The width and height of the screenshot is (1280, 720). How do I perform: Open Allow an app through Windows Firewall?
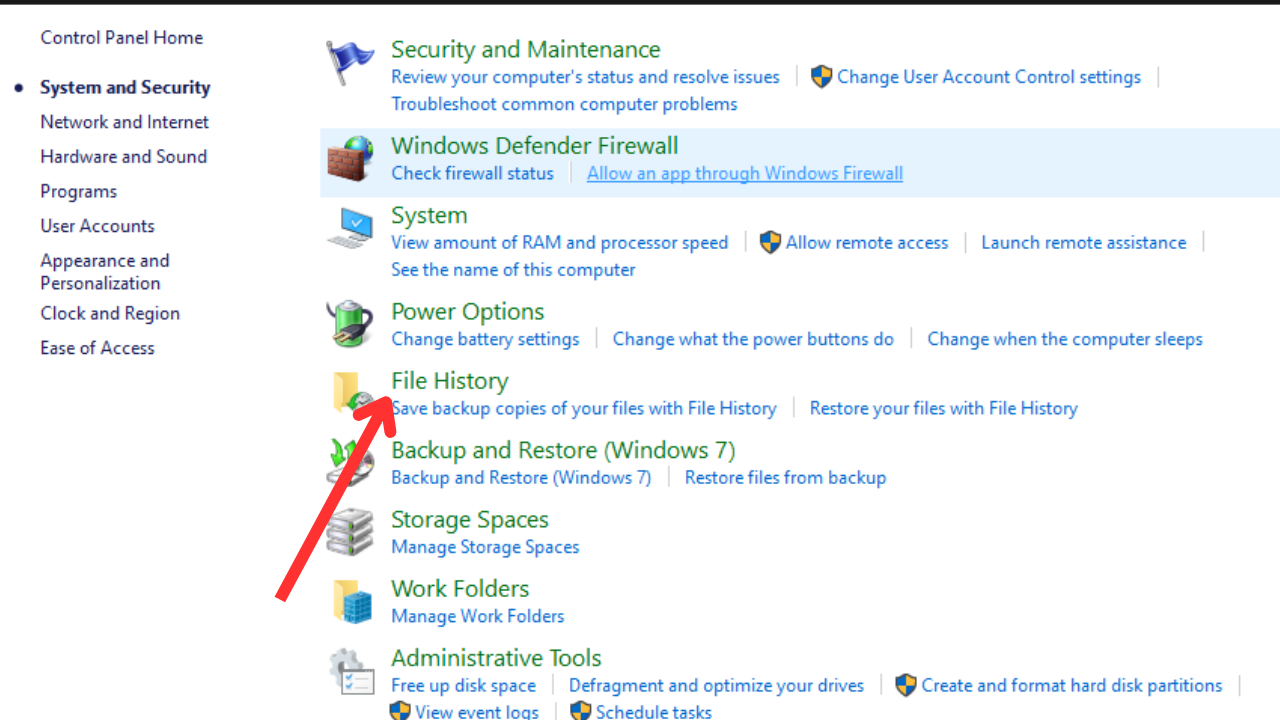click(745, 173)
